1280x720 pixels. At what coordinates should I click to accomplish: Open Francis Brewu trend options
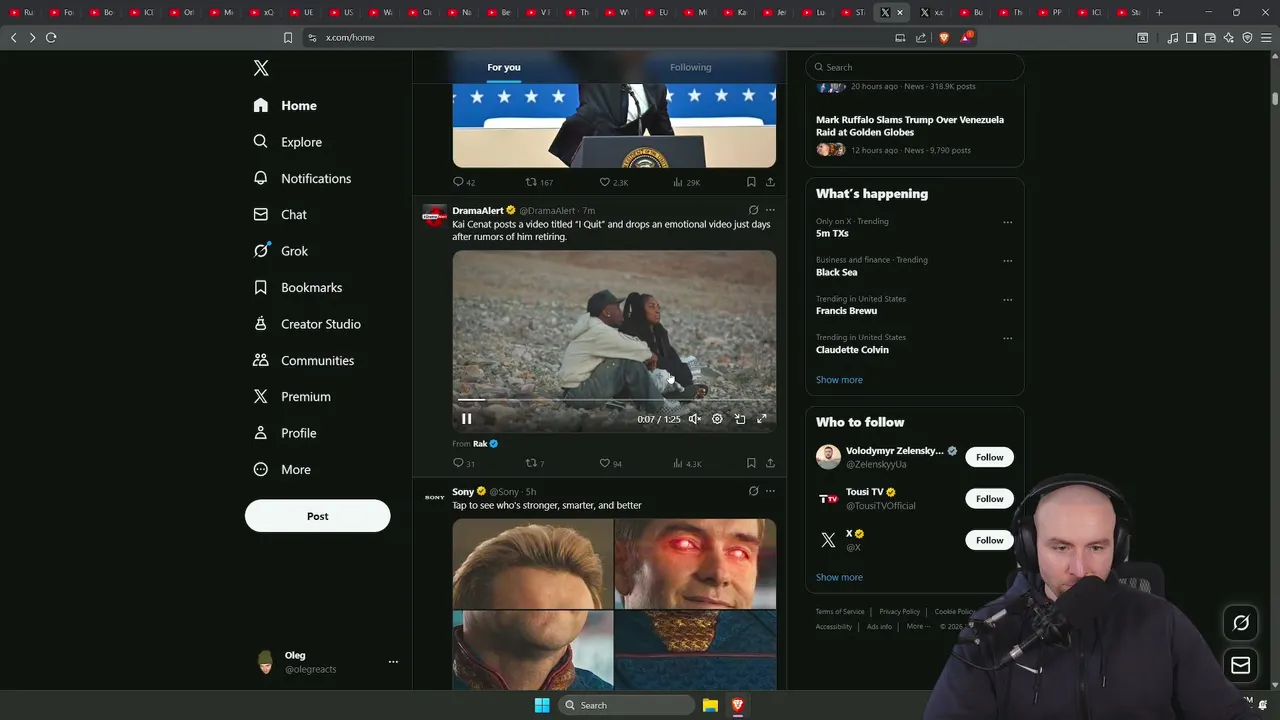1007,300
